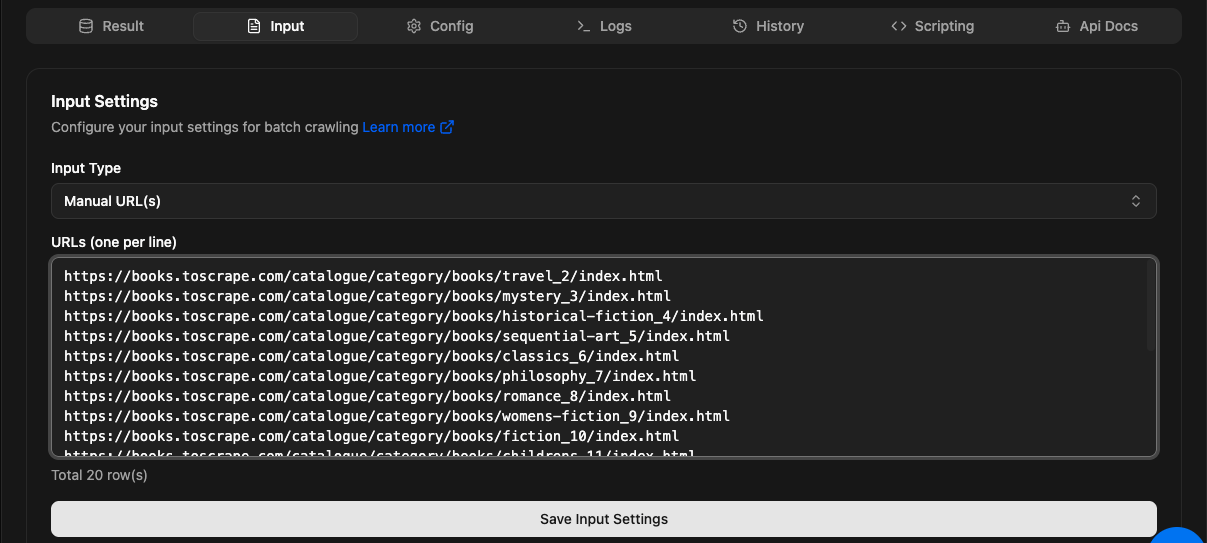Click the gear icon beside Config
This screenshot has width=1207, height=543.
414,26
